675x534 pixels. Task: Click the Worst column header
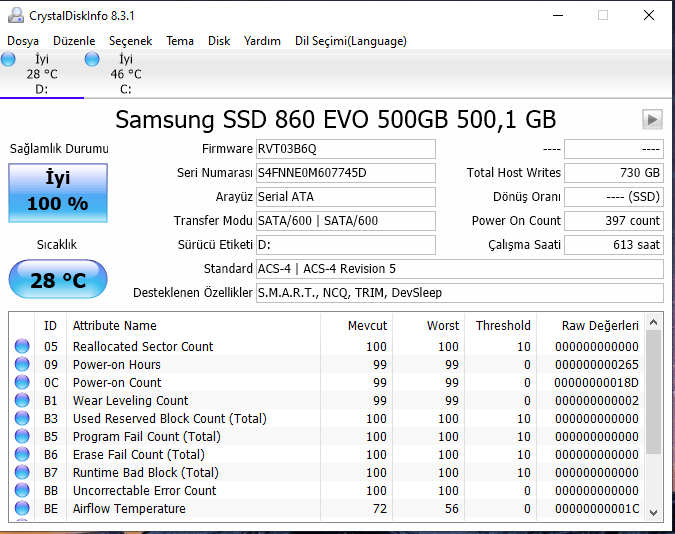(428, 326)
